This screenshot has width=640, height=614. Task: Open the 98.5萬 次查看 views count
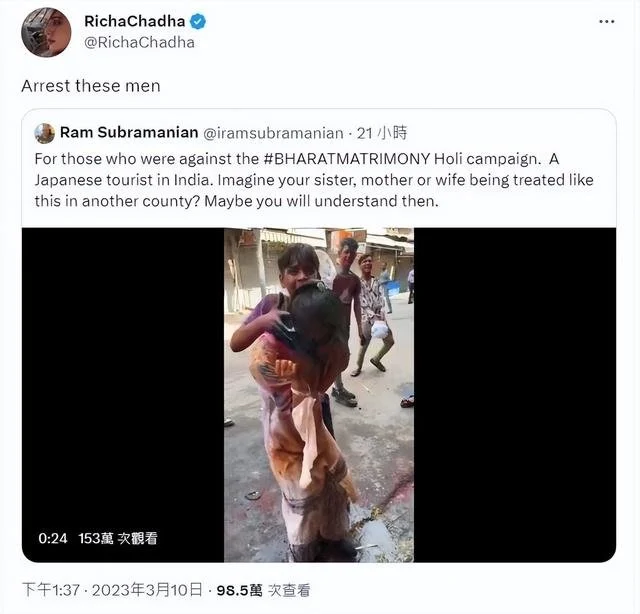click(264, 590)
